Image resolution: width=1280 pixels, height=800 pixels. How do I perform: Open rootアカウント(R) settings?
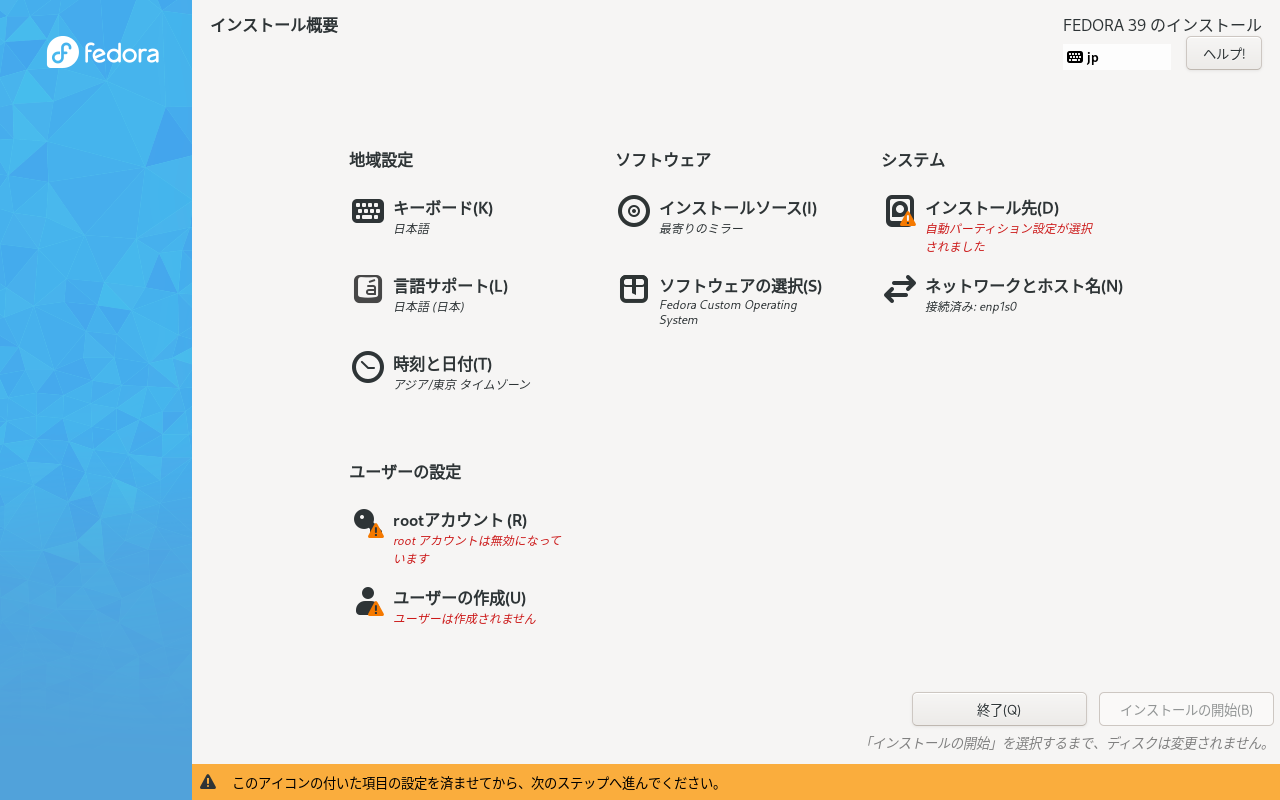point(460,520)
